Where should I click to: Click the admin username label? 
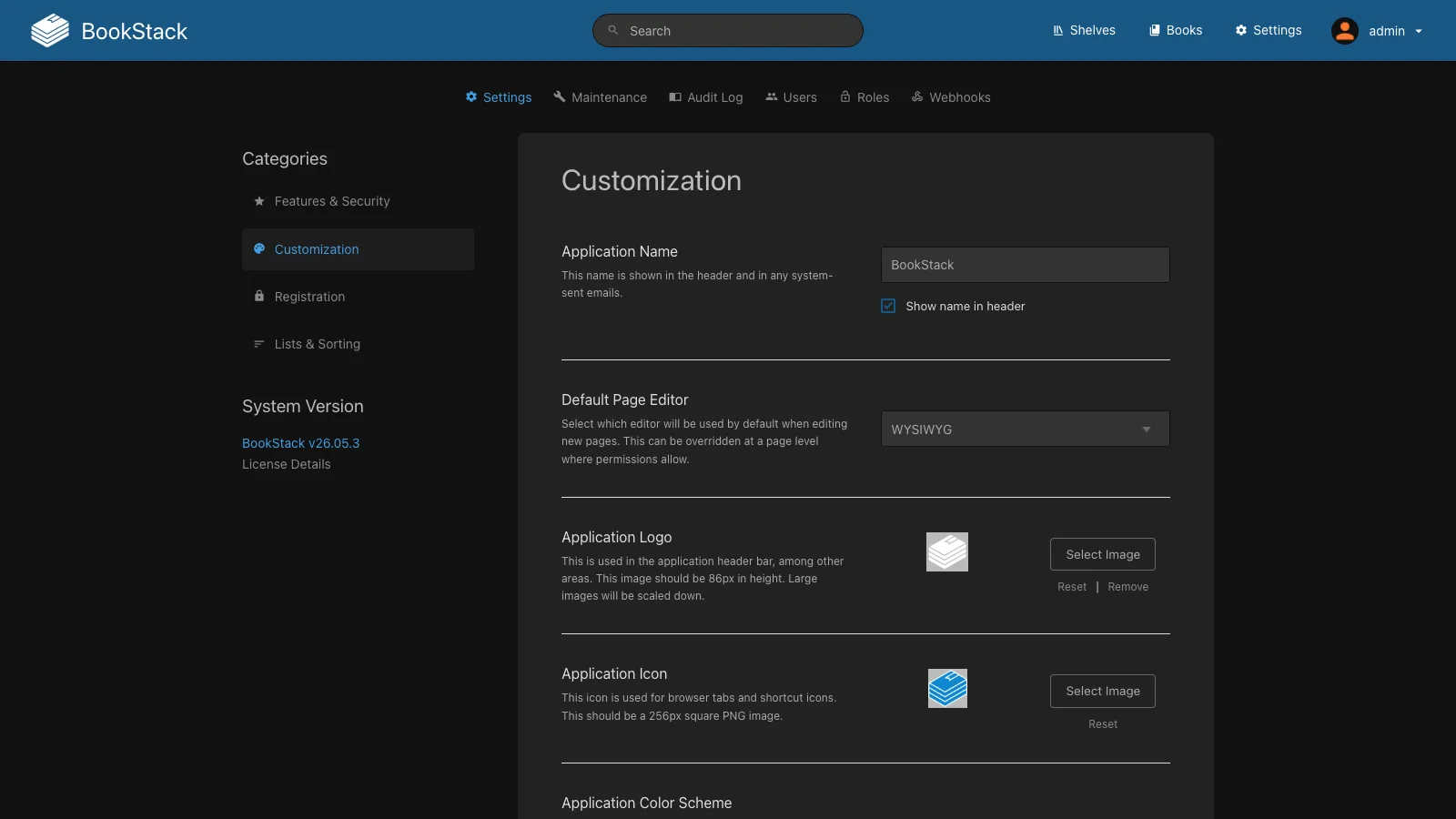(1386, 31)
